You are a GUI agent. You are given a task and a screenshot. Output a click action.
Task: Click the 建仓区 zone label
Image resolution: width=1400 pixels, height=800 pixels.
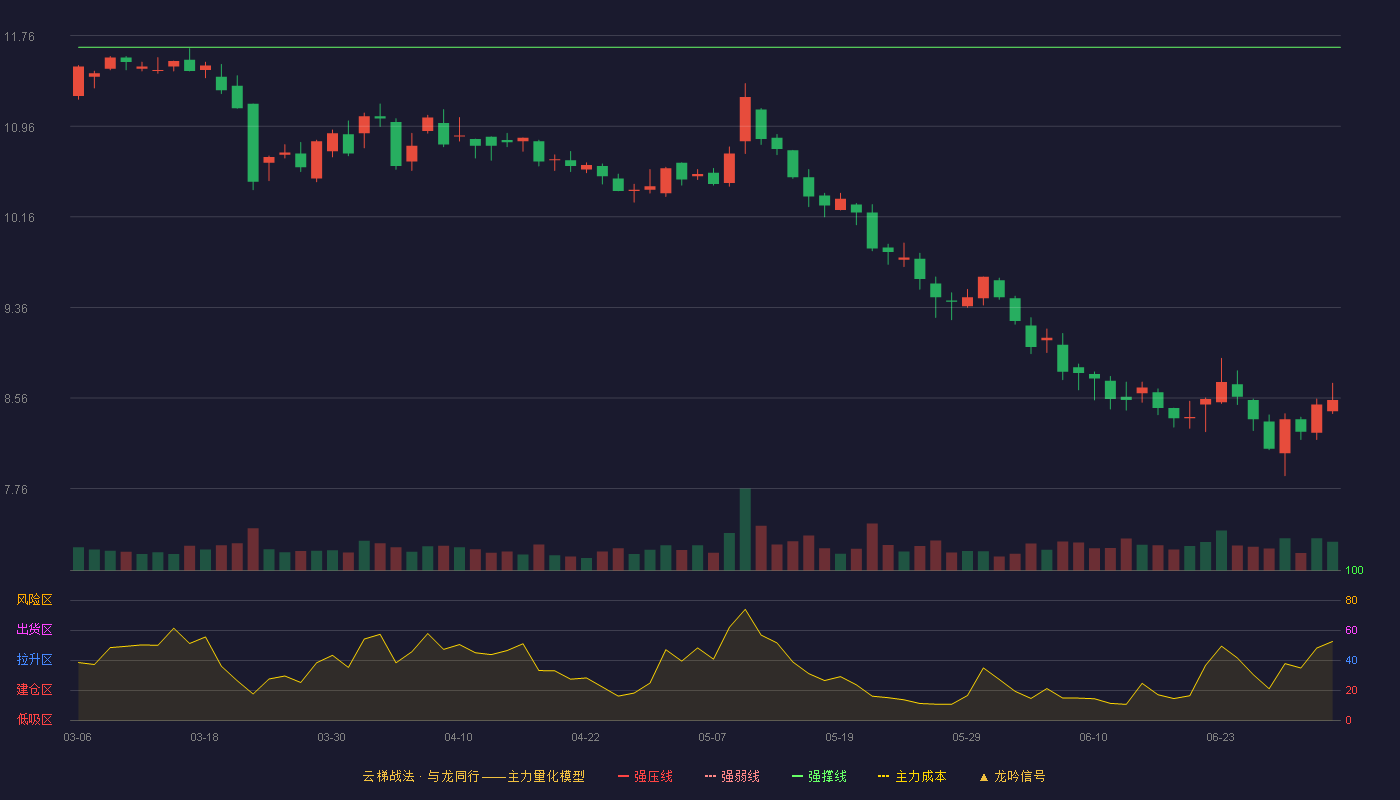(35, 690)
